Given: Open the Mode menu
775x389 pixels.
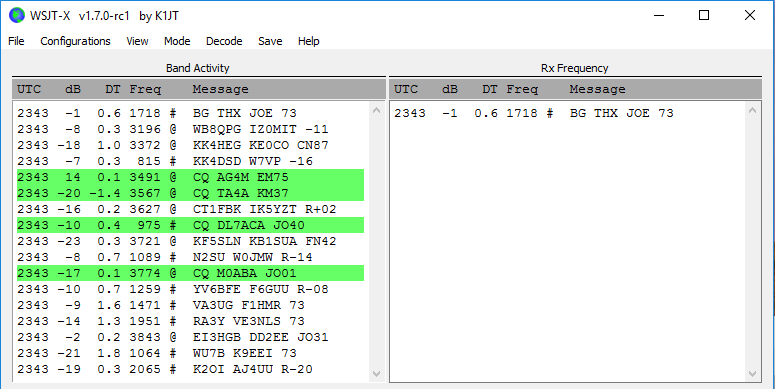Looking at the screenshot, I should click(177, 41).
